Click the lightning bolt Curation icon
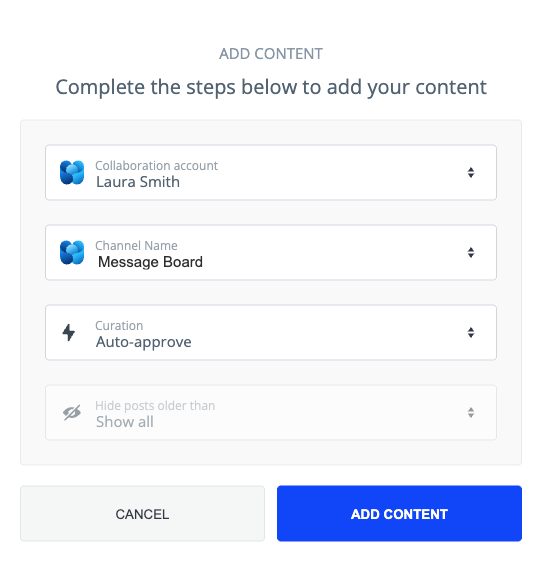Screen dimensions: 541x561 point(69,332)
